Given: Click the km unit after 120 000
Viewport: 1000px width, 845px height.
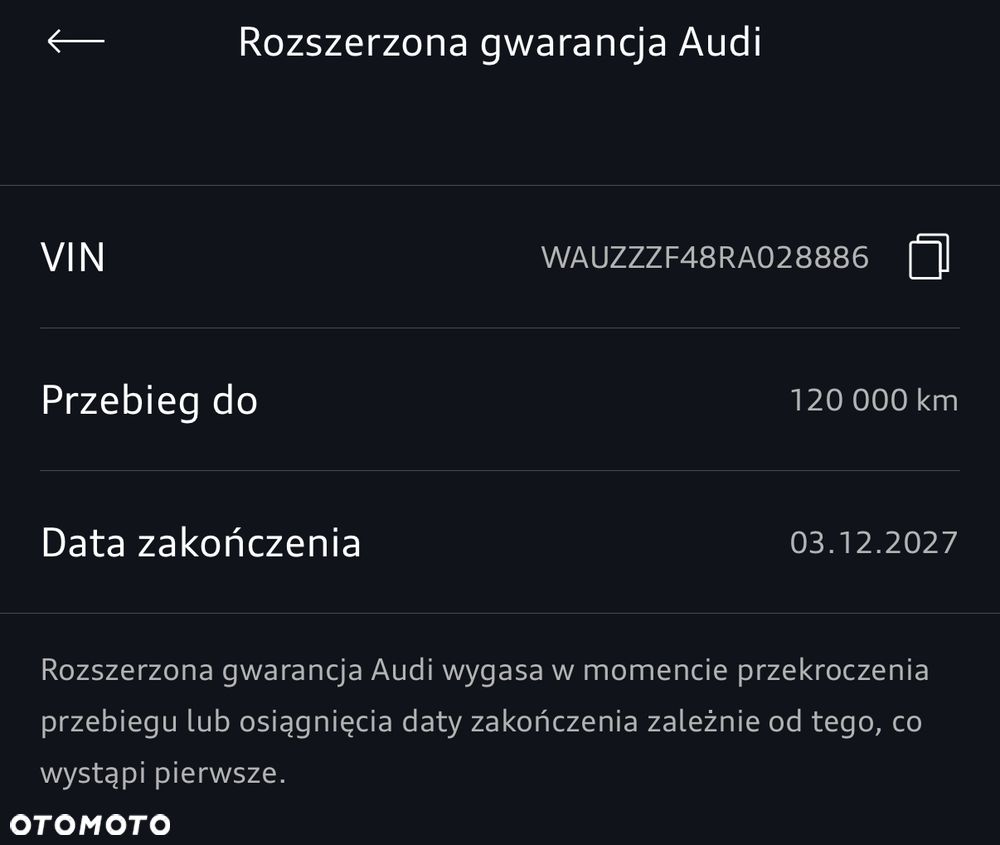Looking at the screenshot, I should (x=937, y=401).
